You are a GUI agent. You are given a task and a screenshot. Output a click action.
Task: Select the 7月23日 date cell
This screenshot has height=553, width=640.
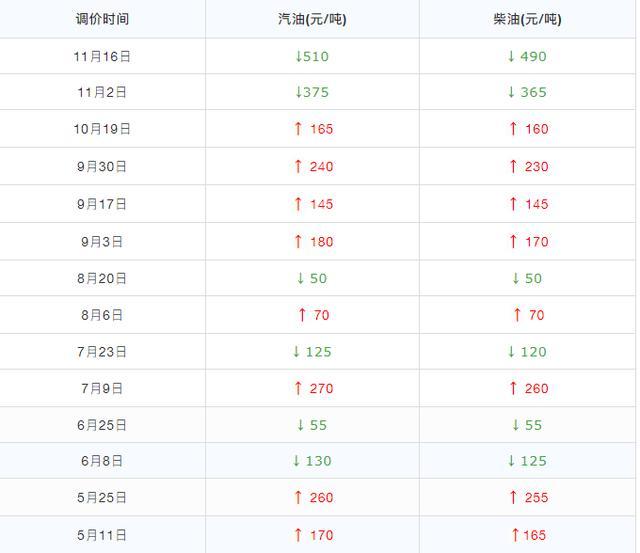click(102, 352)
